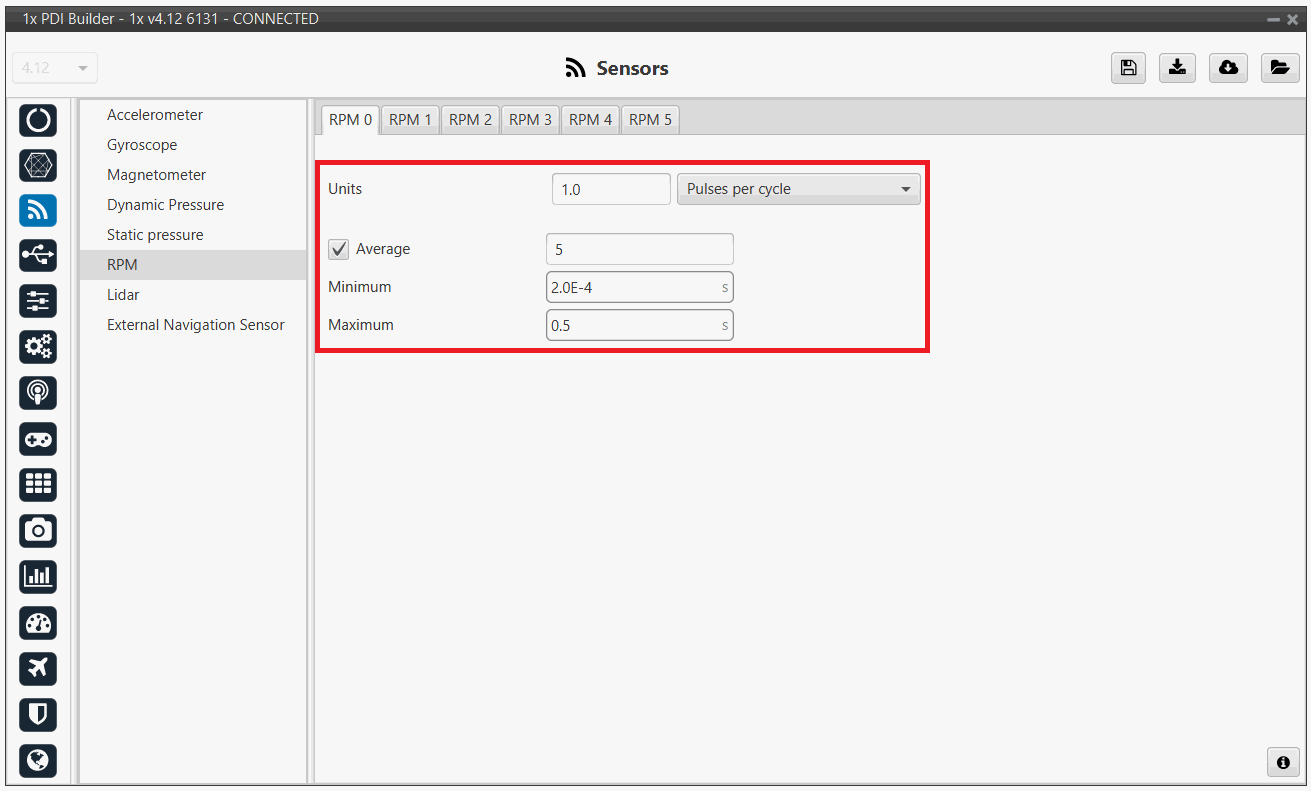Screen dimensions: 1311x791
Task: Click the Units value input field
Action: pyautogui.click(x=610, y=189)
